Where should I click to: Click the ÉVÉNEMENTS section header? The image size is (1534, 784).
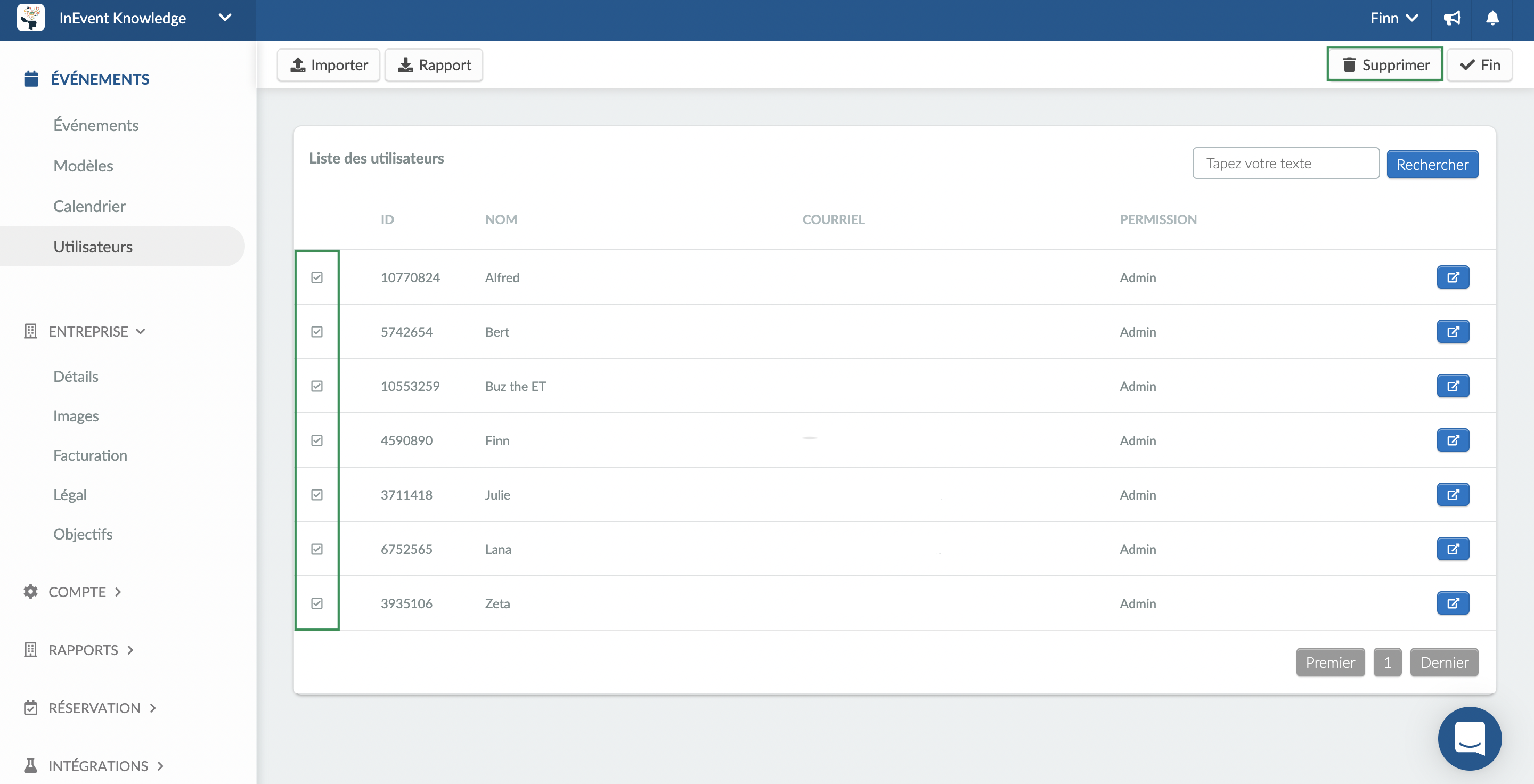100,79
